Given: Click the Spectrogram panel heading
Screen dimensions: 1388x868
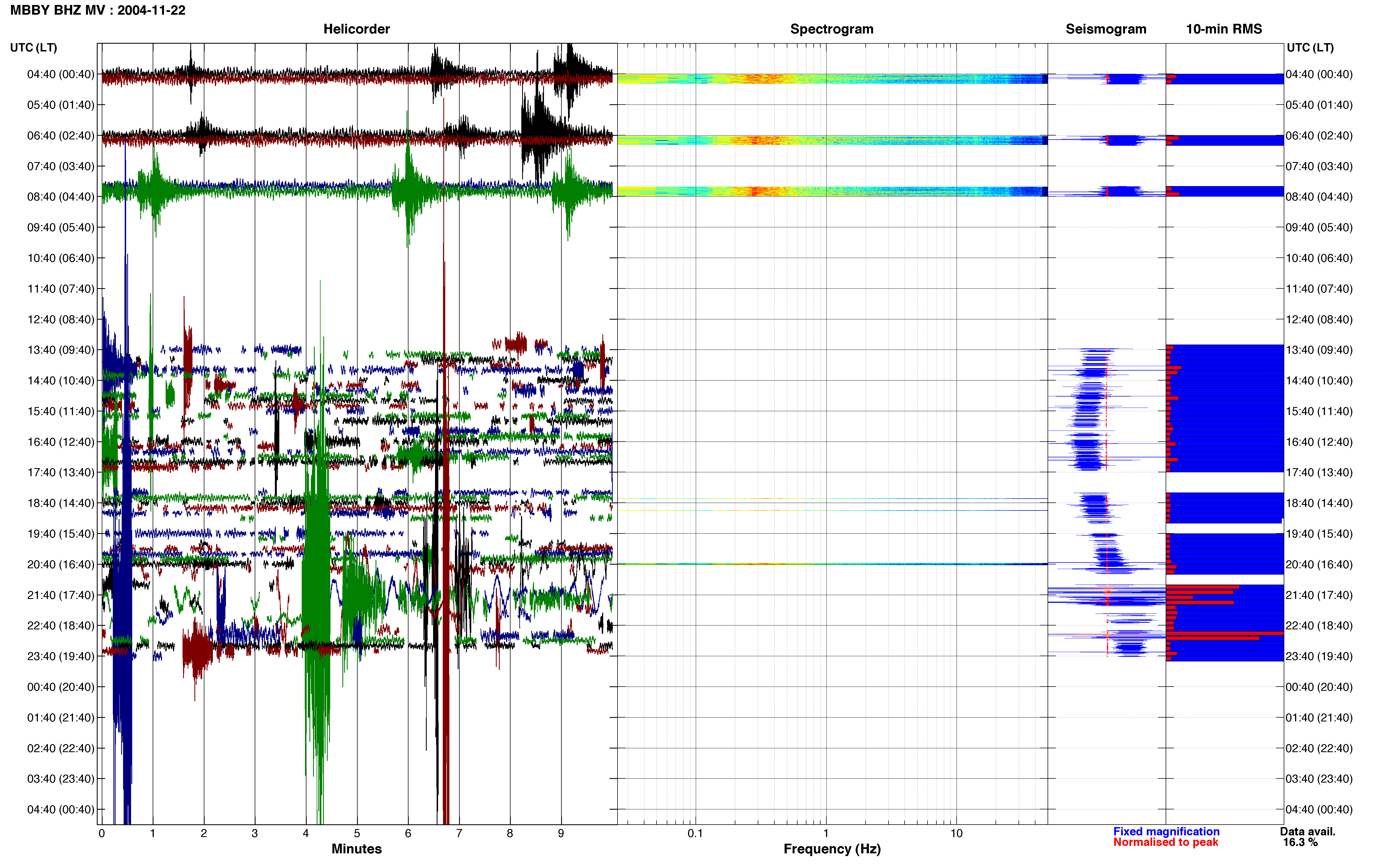Looking at the screenshot, I should pos(832,29).
